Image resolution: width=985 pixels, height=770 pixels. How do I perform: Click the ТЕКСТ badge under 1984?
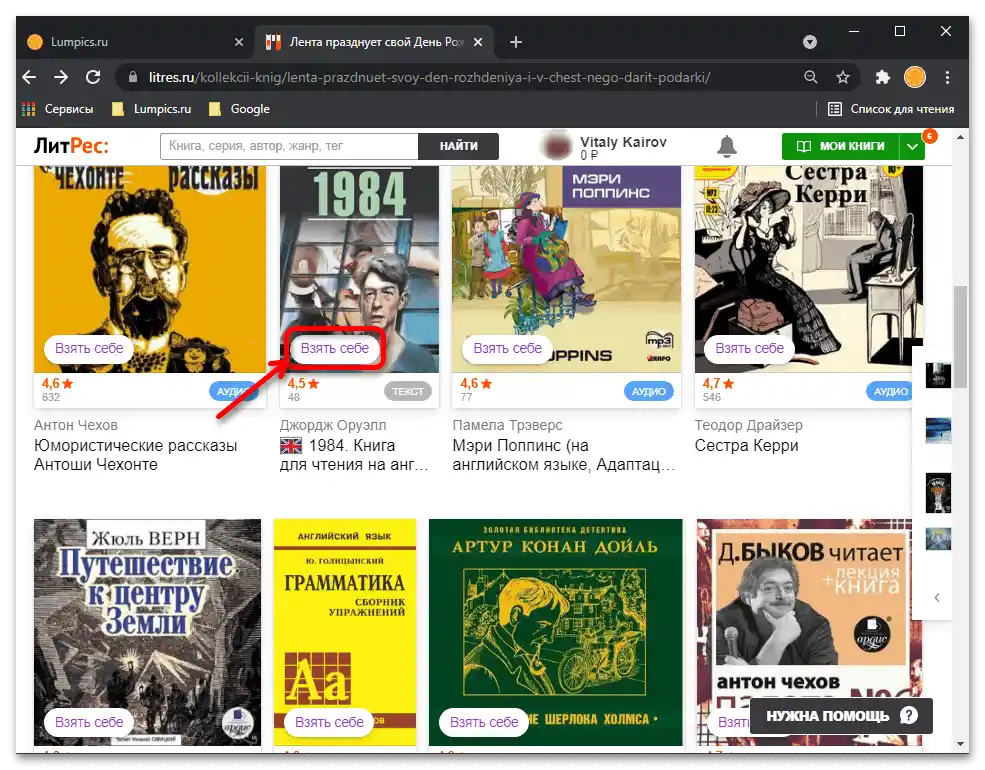coord(408,391)
